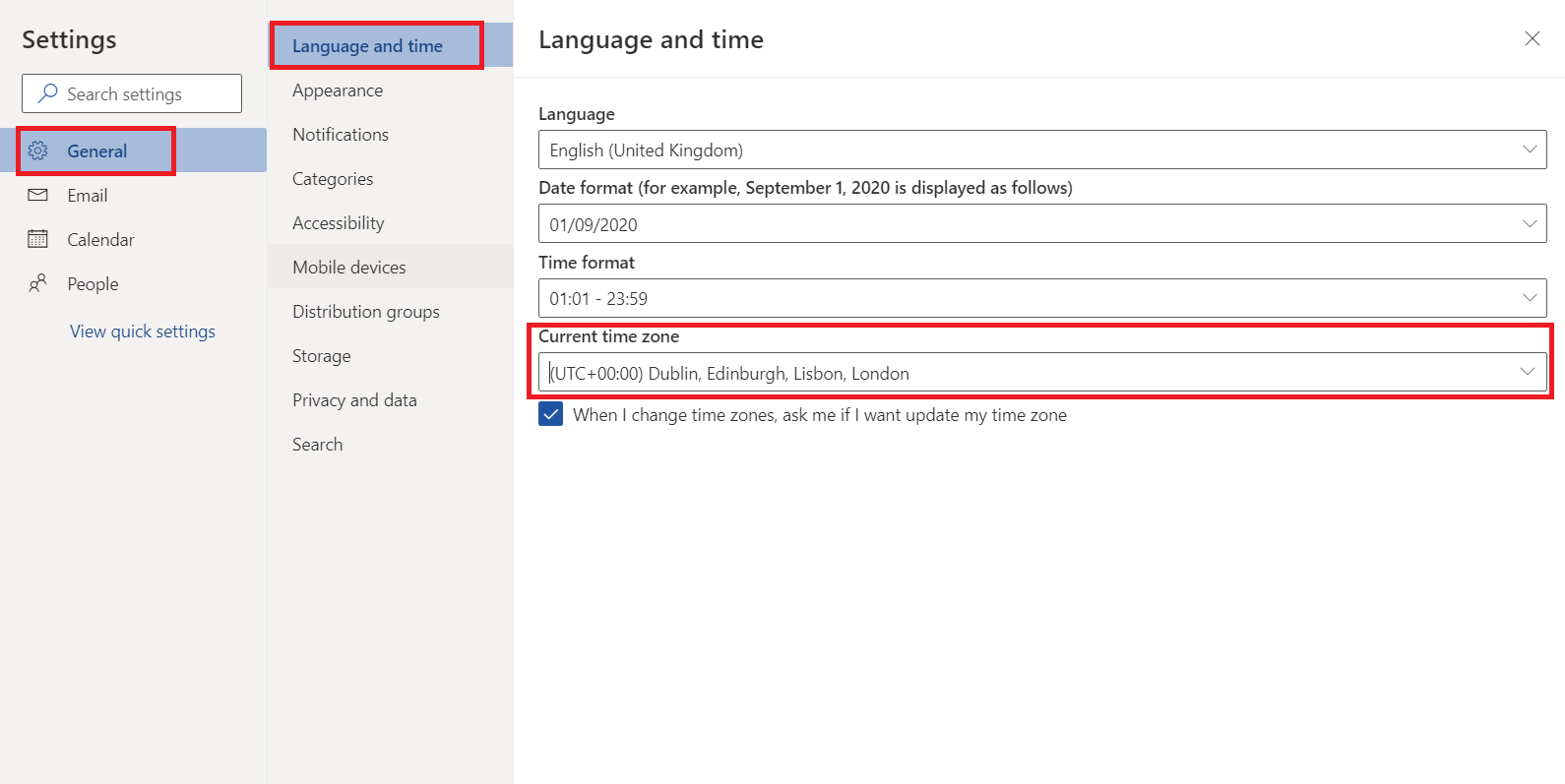The height and width of the screenshot is (784, 1565).
Task: Go to Categories settings
Action: [333, 179]
